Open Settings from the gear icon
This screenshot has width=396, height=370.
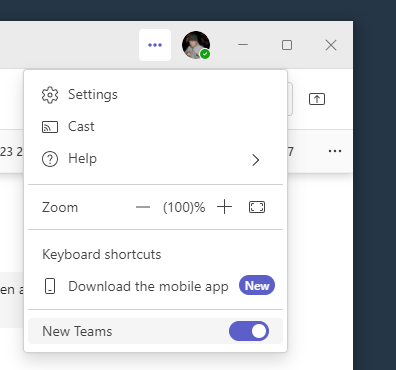click(x=50, y=95)
